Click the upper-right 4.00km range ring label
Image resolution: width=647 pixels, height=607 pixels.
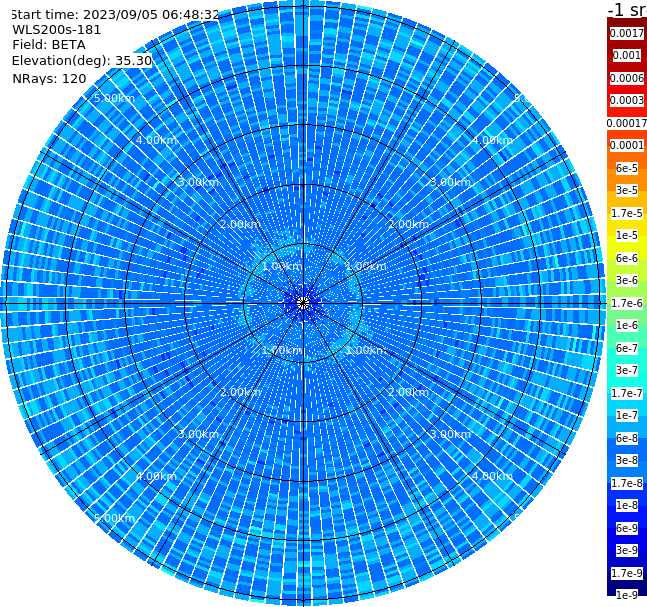pos(492,140)
